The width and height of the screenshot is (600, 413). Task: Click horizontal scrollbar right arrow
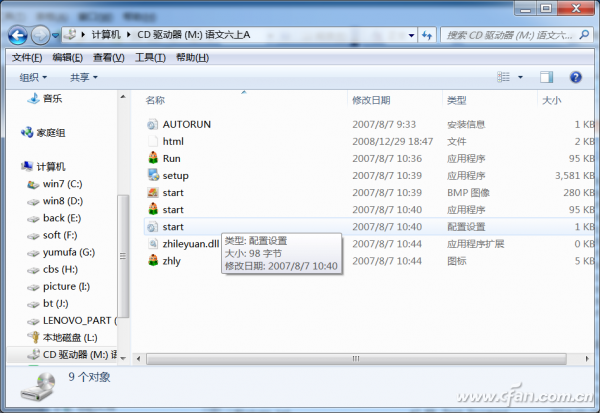tap(587, 359)
